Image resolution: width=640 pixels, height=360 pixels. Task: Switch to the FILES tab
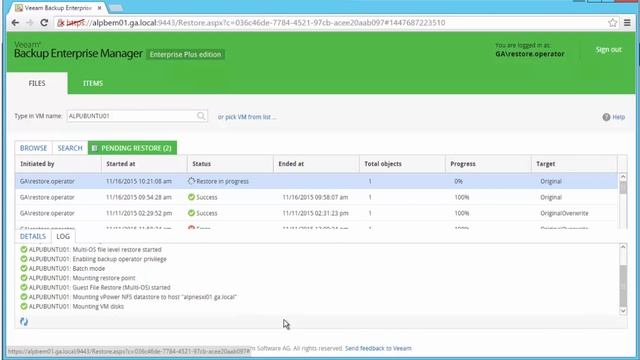click(37, 83)
